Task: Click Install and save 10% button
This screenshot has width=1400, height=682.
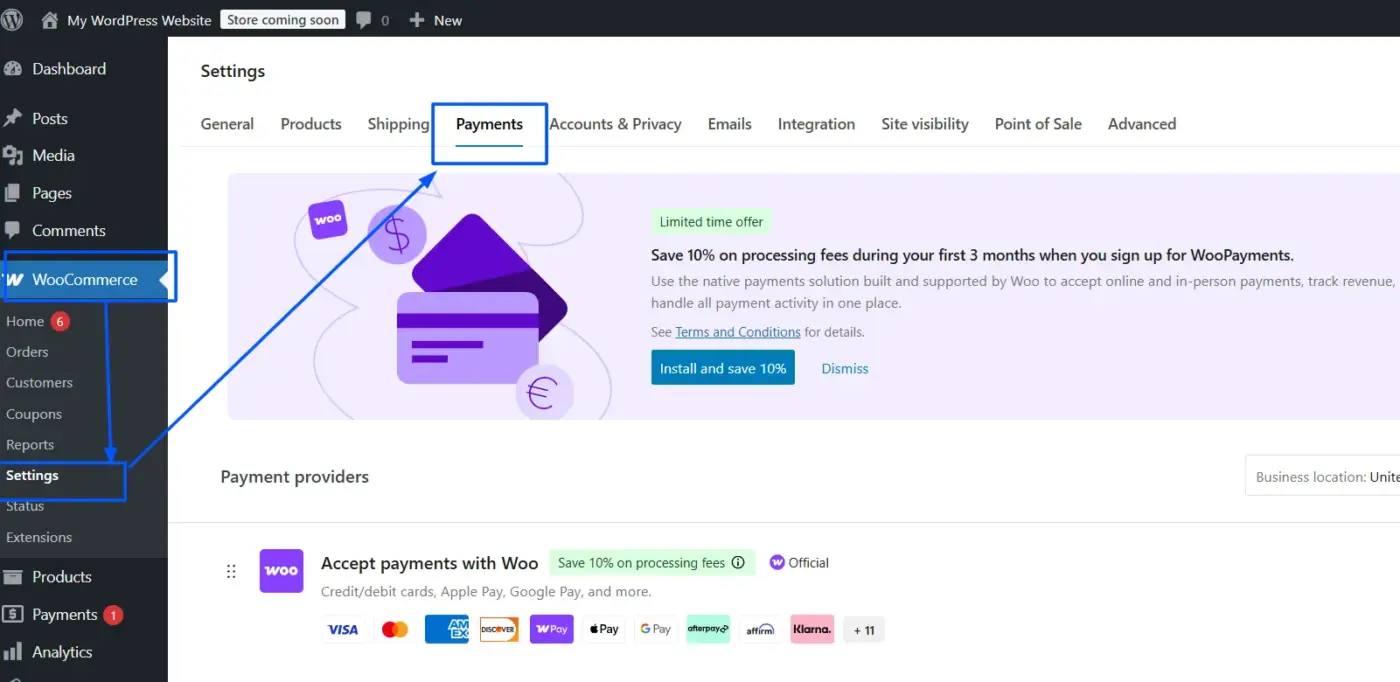Action: coord(723,368)
